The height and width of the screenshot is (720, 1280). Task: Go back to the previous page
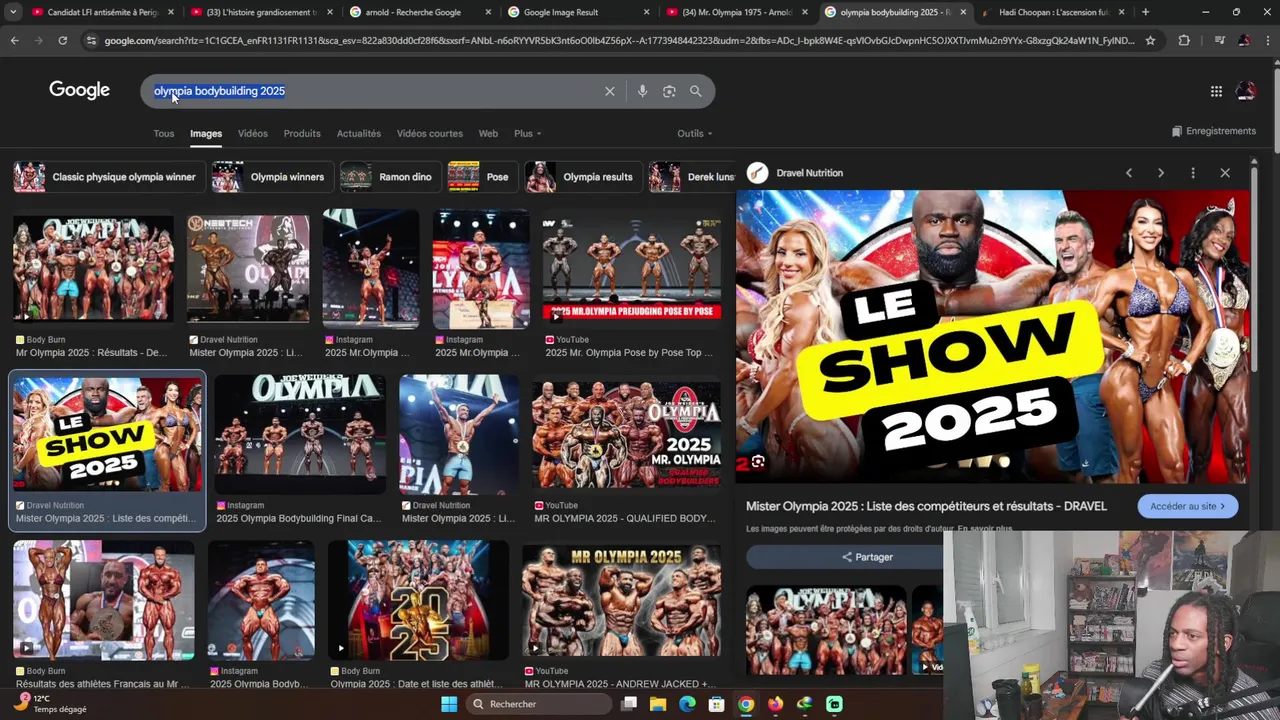coord(14,40)
